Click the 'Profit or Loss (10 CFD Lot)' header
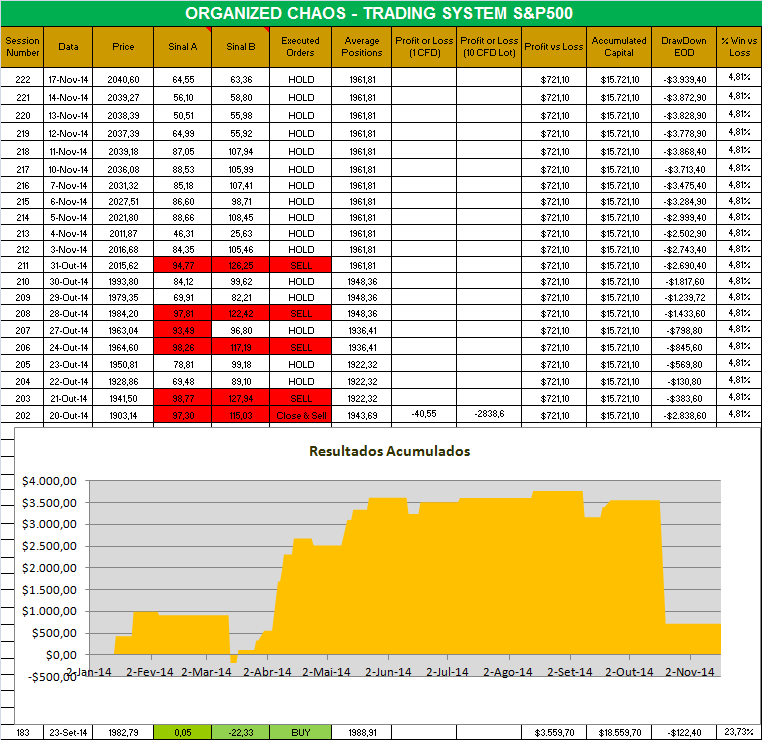 coord(489,47)
